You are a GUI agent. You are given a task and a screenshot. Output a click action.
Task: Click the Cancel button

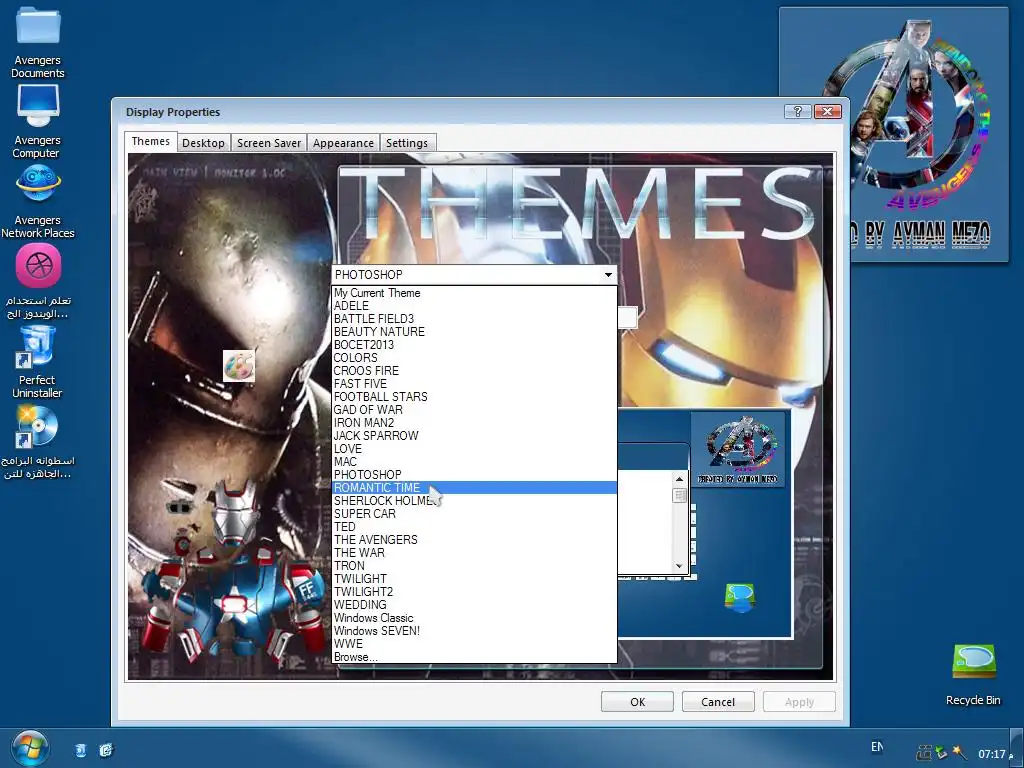718,702
